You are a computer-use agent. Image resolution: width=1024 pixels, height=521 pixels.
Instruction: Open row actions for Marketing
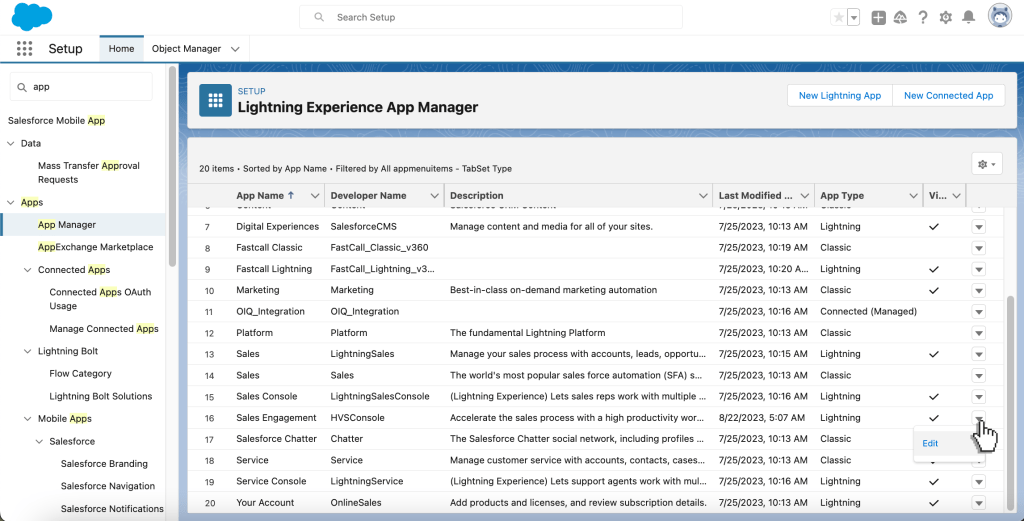pos(978,291)
